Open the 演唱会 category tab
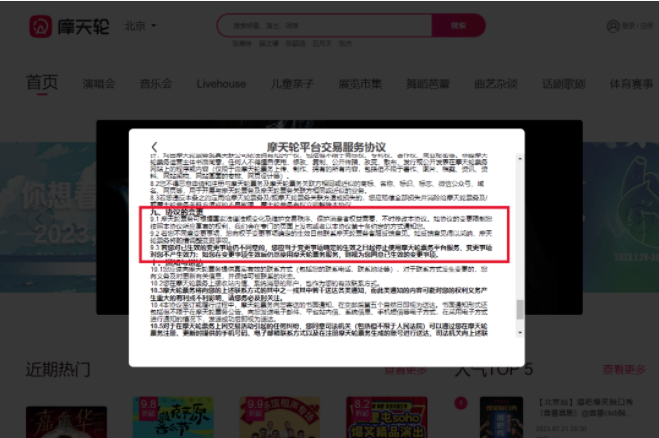The height and width of the screenshot is (438, 659). tap(98, 83)
